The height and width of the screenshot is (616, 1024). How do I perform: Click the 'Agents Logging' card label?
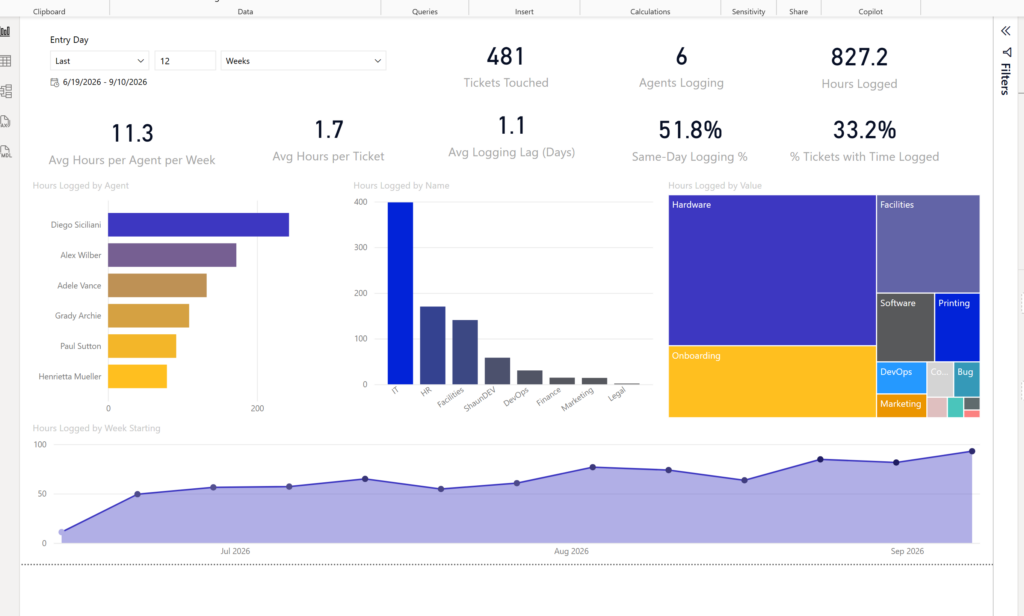pyautogui.click(x=681, y=83)
